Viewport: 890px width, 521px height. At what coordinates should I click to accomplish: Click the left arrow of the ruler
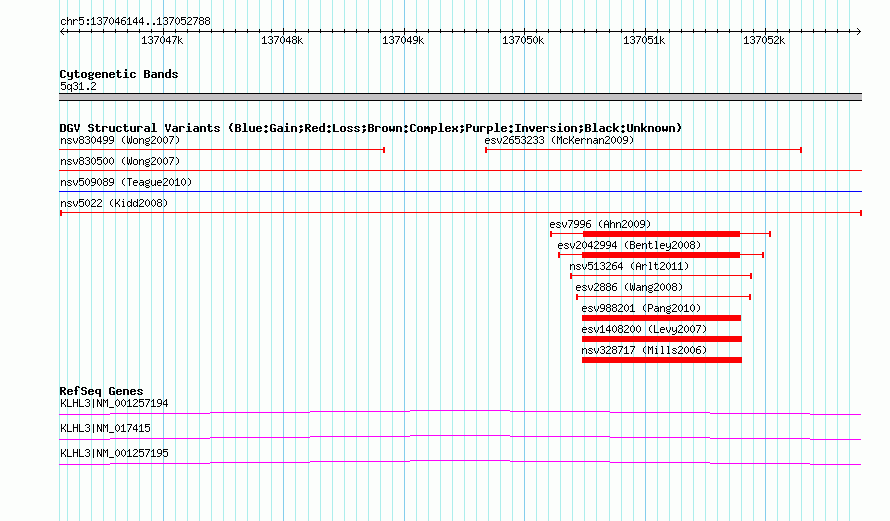[x=62, y=31]
